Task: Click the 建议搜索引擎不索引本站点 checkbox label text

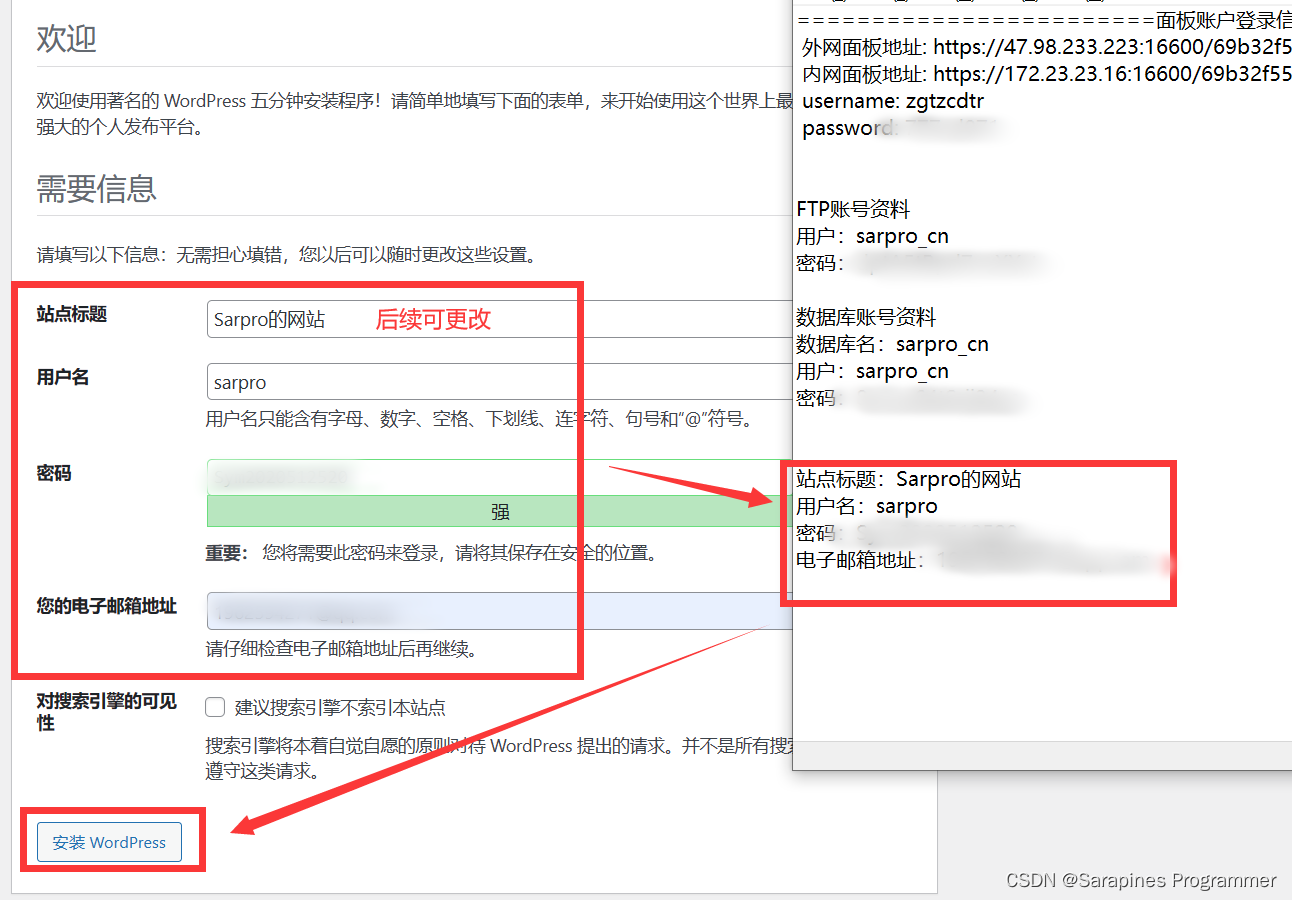Action: [340, 708]
